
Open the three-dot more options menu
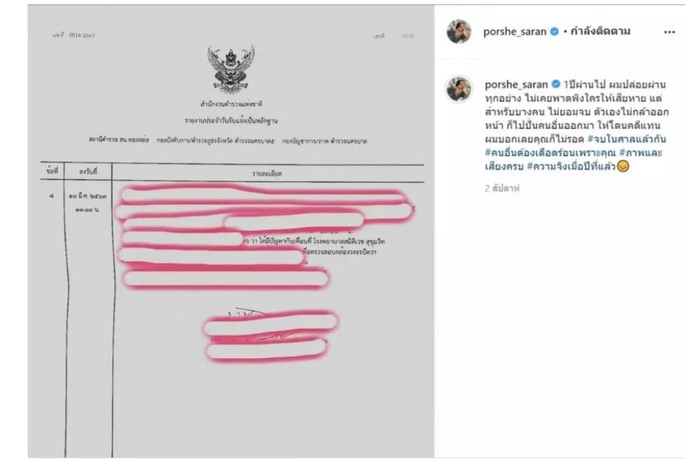[x=669, y=32]
